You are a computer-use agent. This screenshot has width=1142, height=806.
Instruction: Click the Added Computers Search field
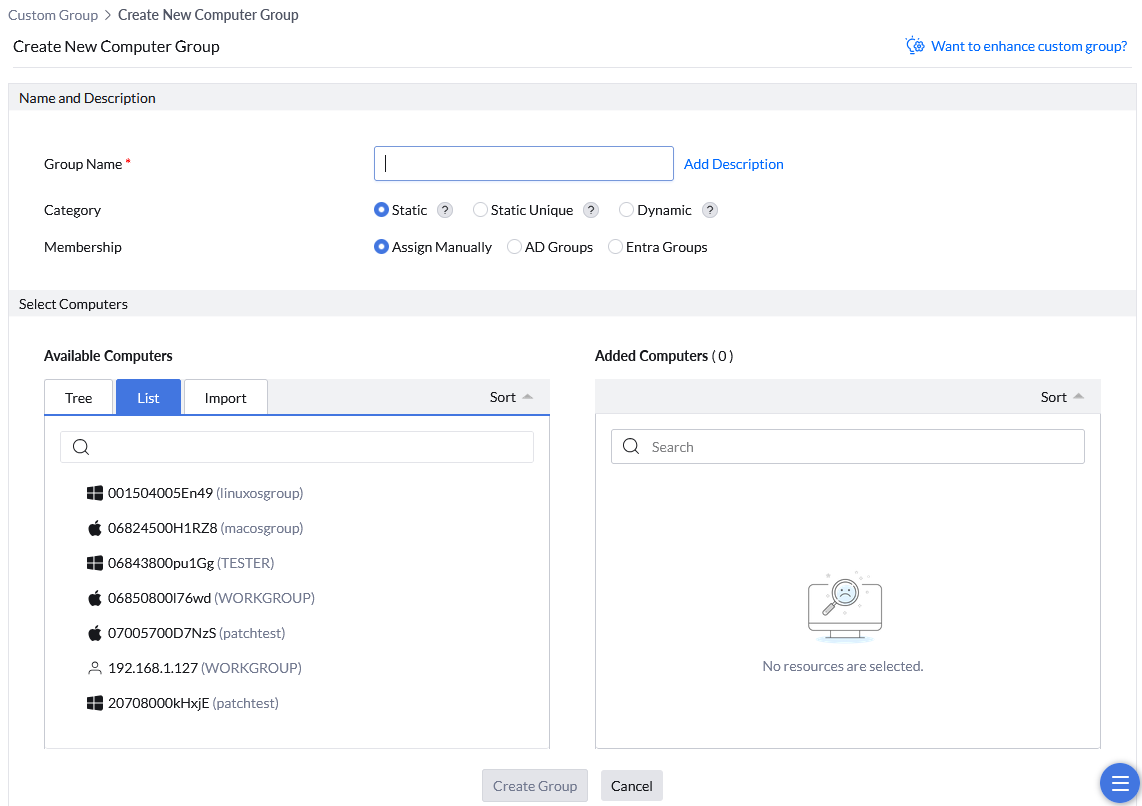pos(848,446)
